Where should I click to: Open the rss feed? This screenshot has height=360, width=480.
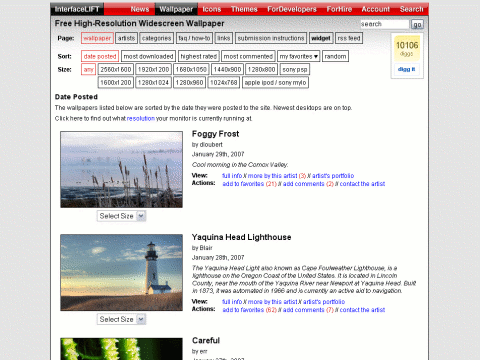click(349, 38)
